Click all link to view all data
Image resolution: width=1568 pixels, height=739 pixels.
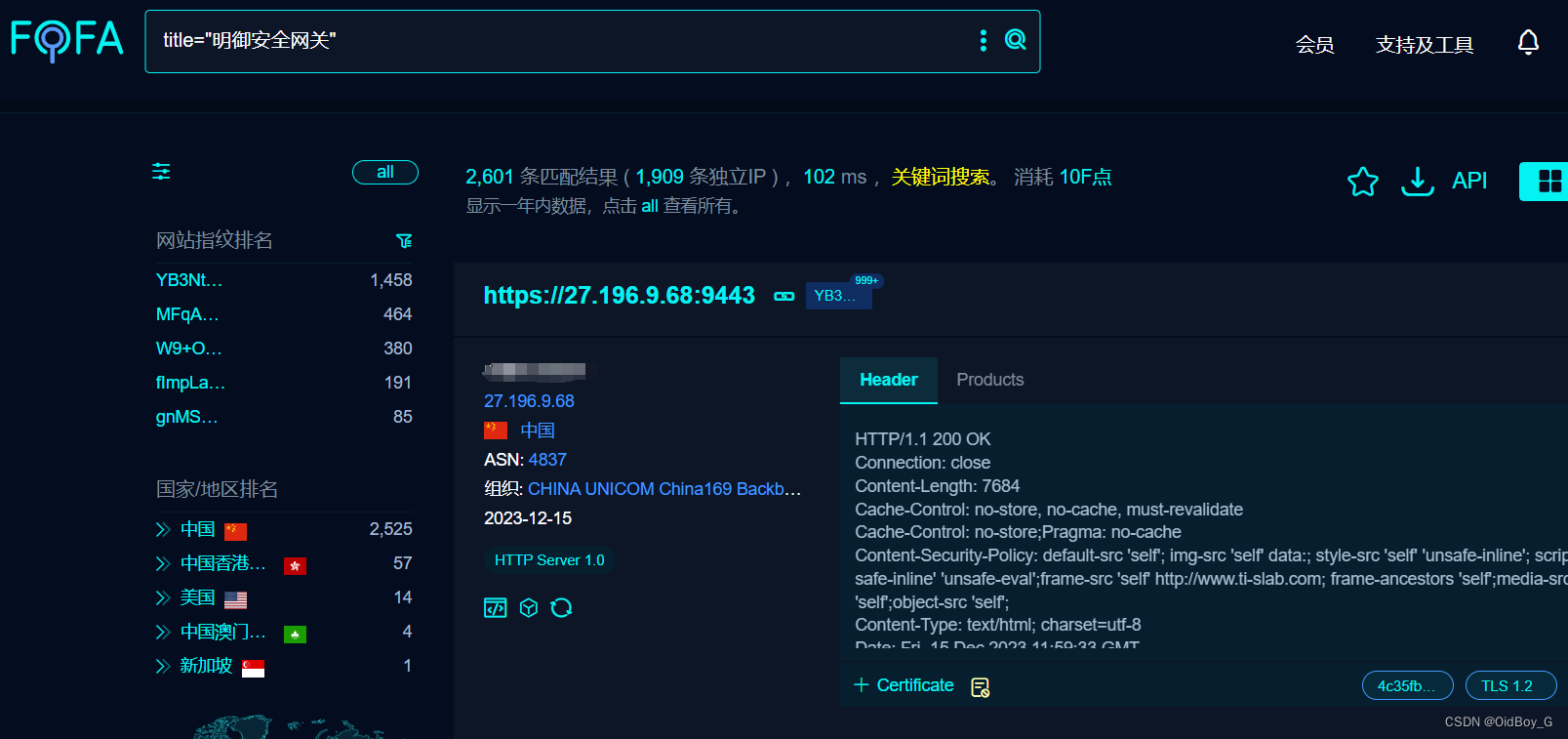coord(650,206)
